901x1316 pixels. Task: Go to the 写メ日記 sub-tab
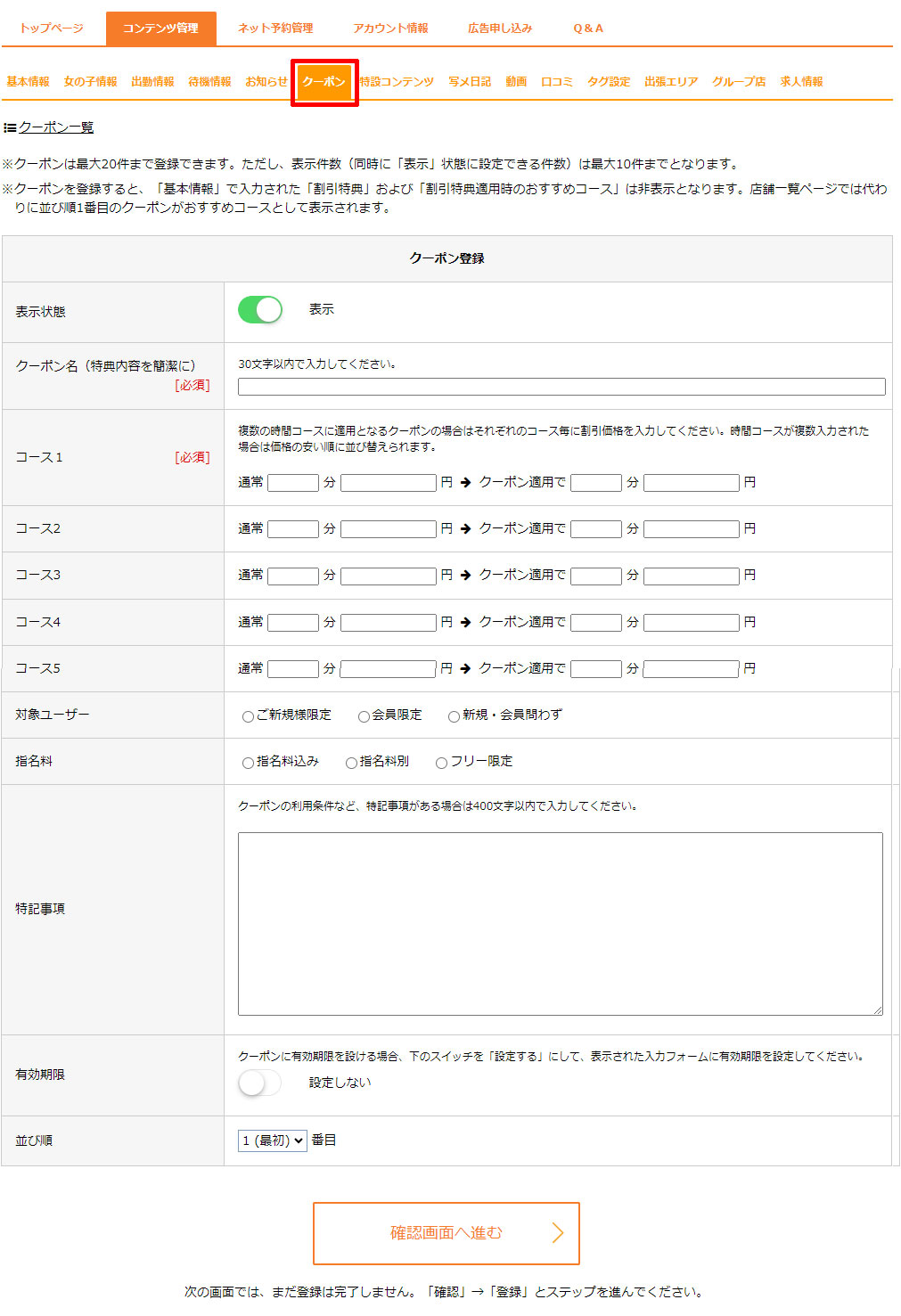[x=470, y=82]
